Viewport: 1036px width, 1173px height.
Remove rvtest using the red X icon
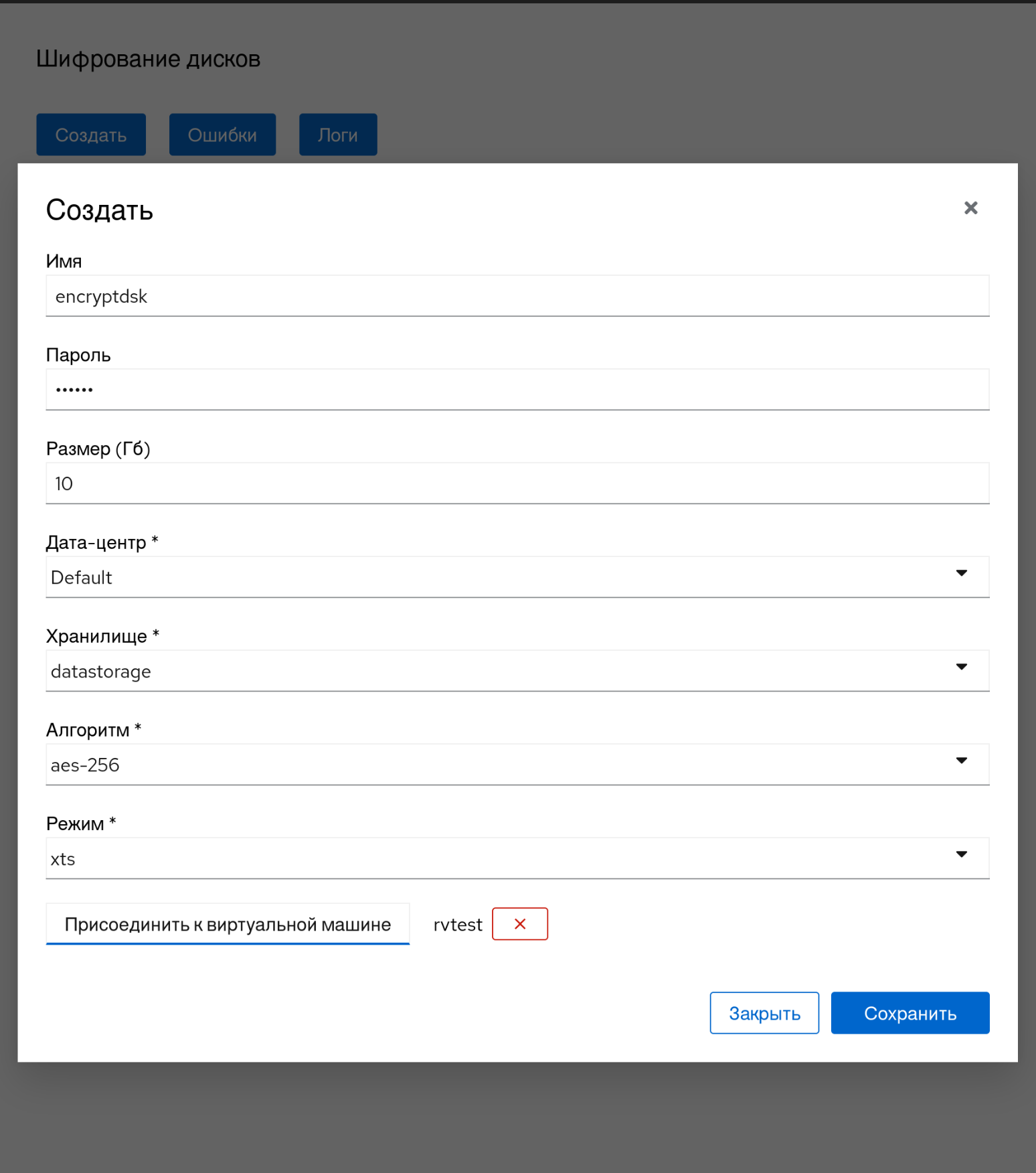(519, 924)
